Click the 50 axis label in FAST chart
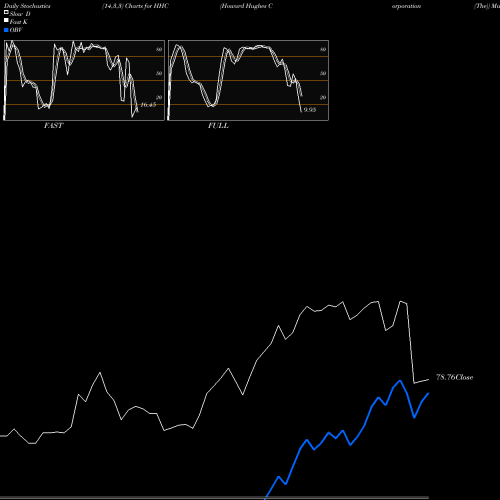This screenshot has height=500, width=500. [x=159, y=73]
